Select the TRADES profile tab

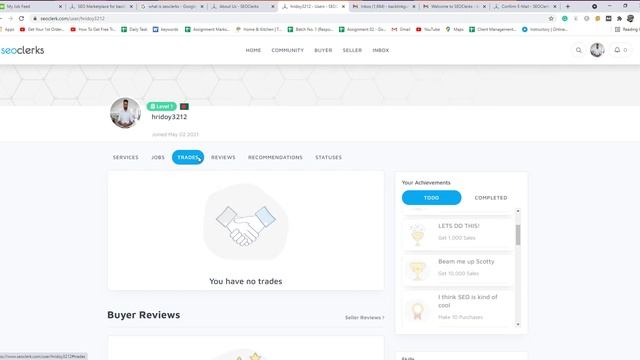188,157
